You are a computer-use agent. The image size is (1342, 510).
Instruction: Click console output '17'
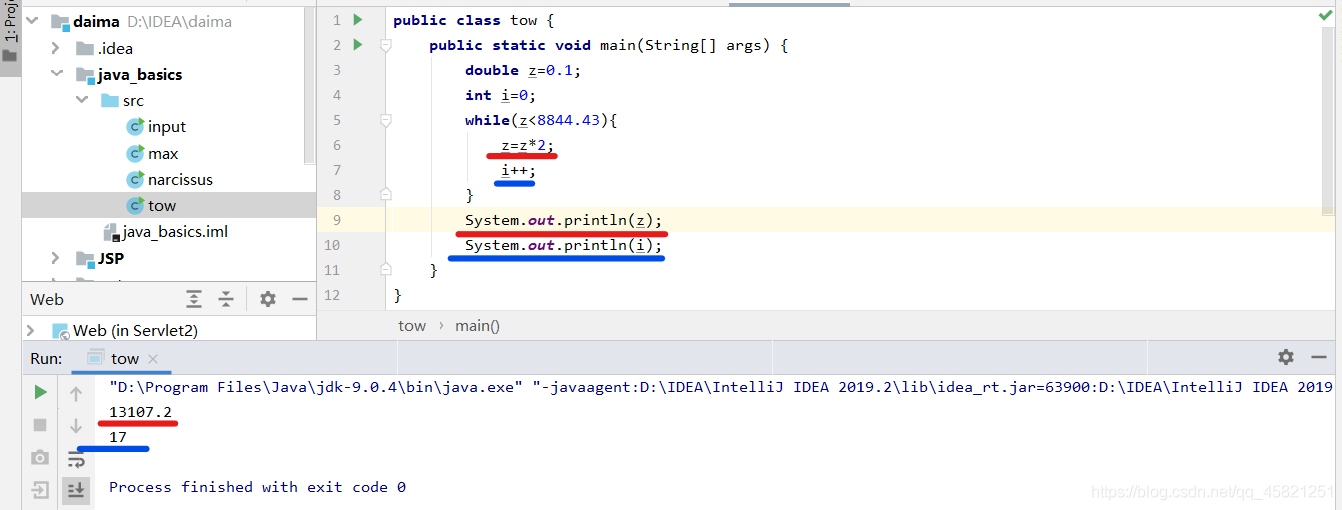pos(118,437)
